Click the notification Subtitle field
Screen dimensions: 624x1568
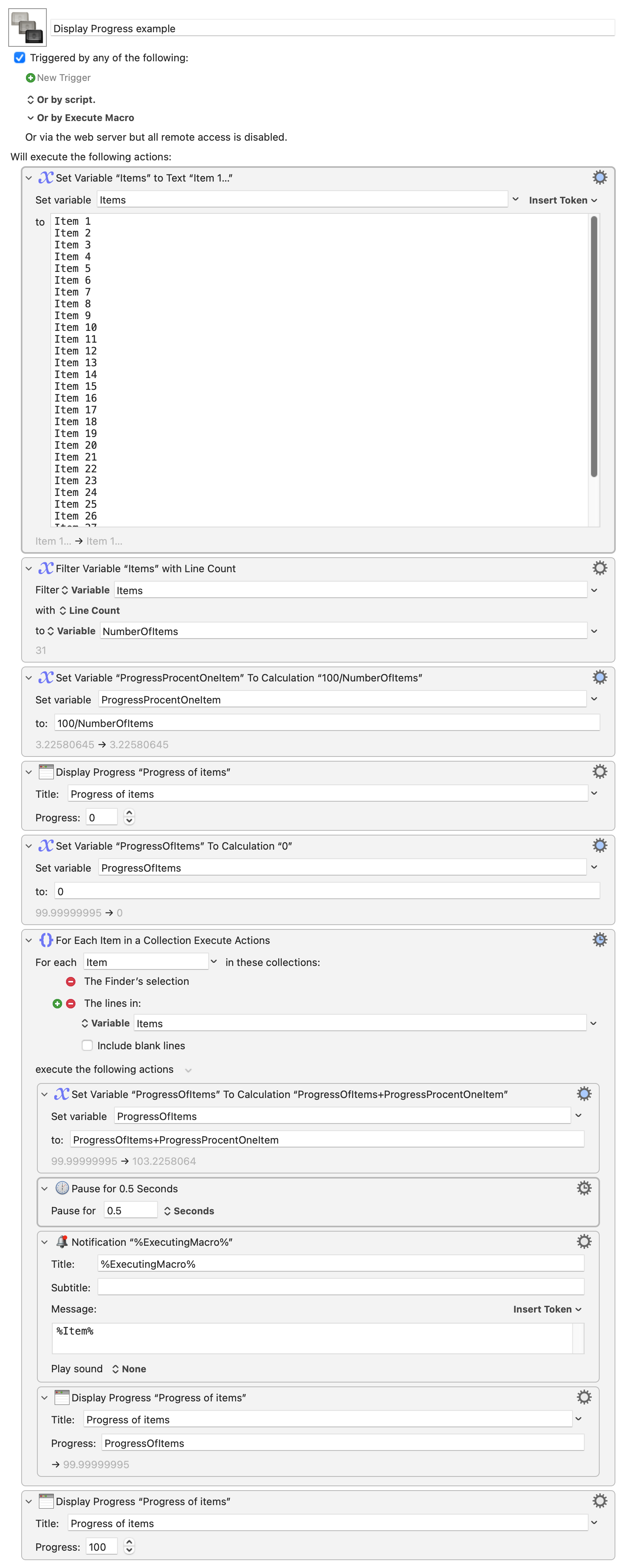tap(340, 1287)
